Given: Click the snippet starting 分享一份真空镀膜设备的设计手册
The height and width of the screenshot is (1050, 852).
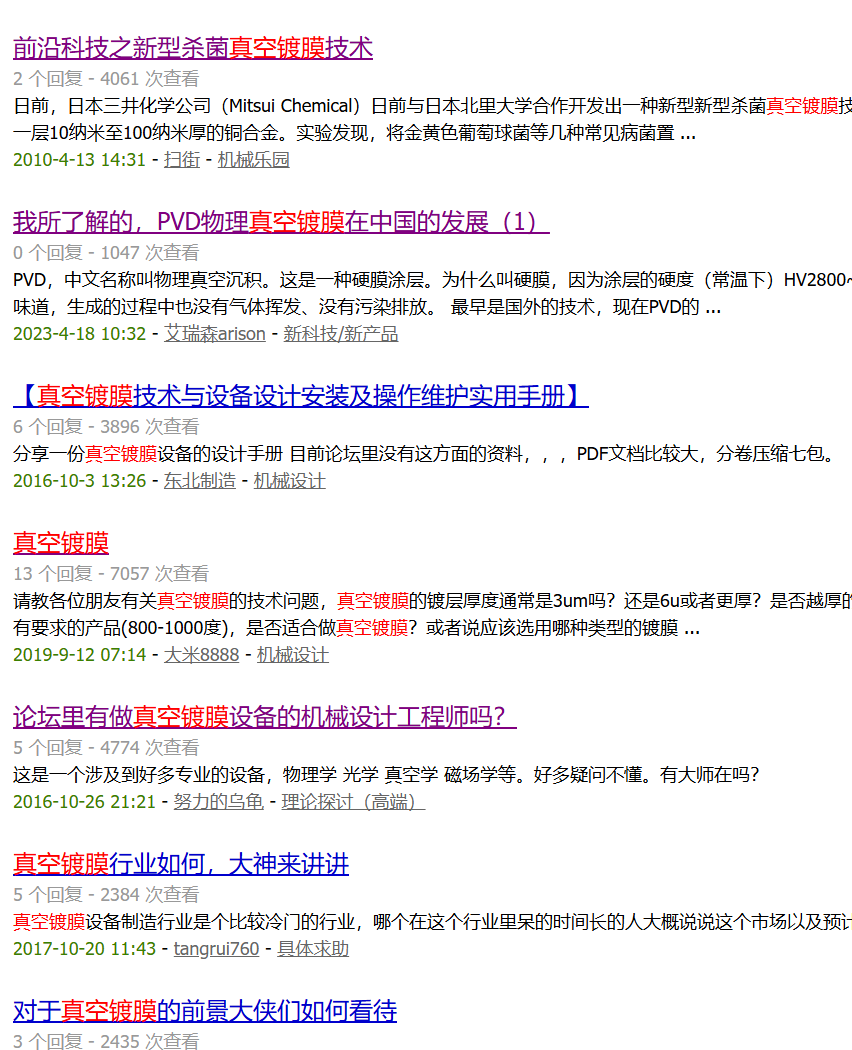Looking at the screenshot, I should tap(425, 454).
